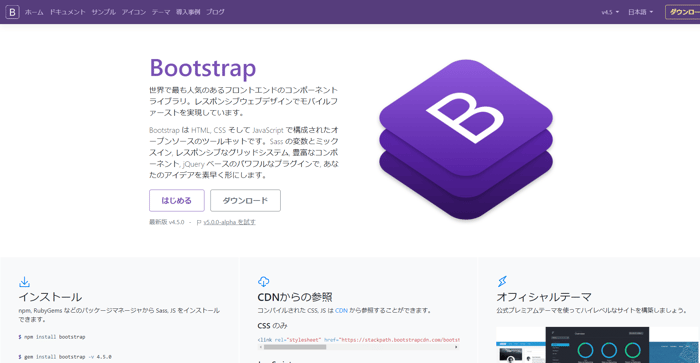Click the large Bootstrap stacked logo

point(466,139)
